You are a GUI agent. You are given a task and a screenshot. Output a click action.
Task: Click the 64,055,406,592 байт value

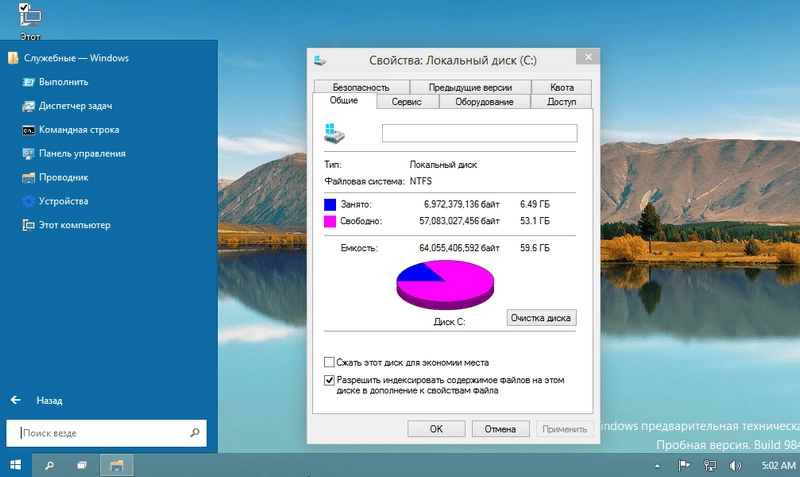coord(459,248)
